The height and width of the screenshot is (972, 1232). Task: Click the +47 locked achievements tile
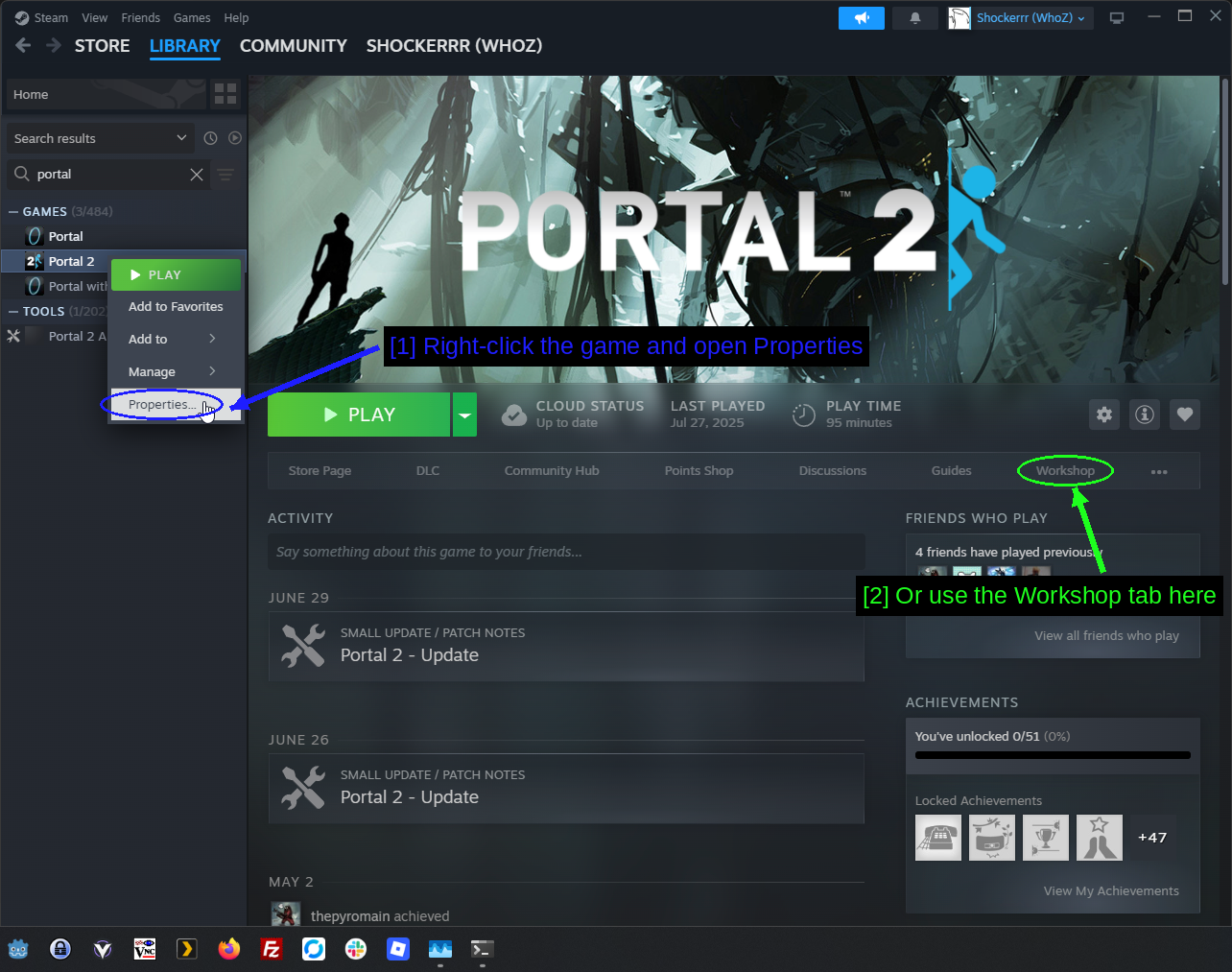coord(1152,838)
